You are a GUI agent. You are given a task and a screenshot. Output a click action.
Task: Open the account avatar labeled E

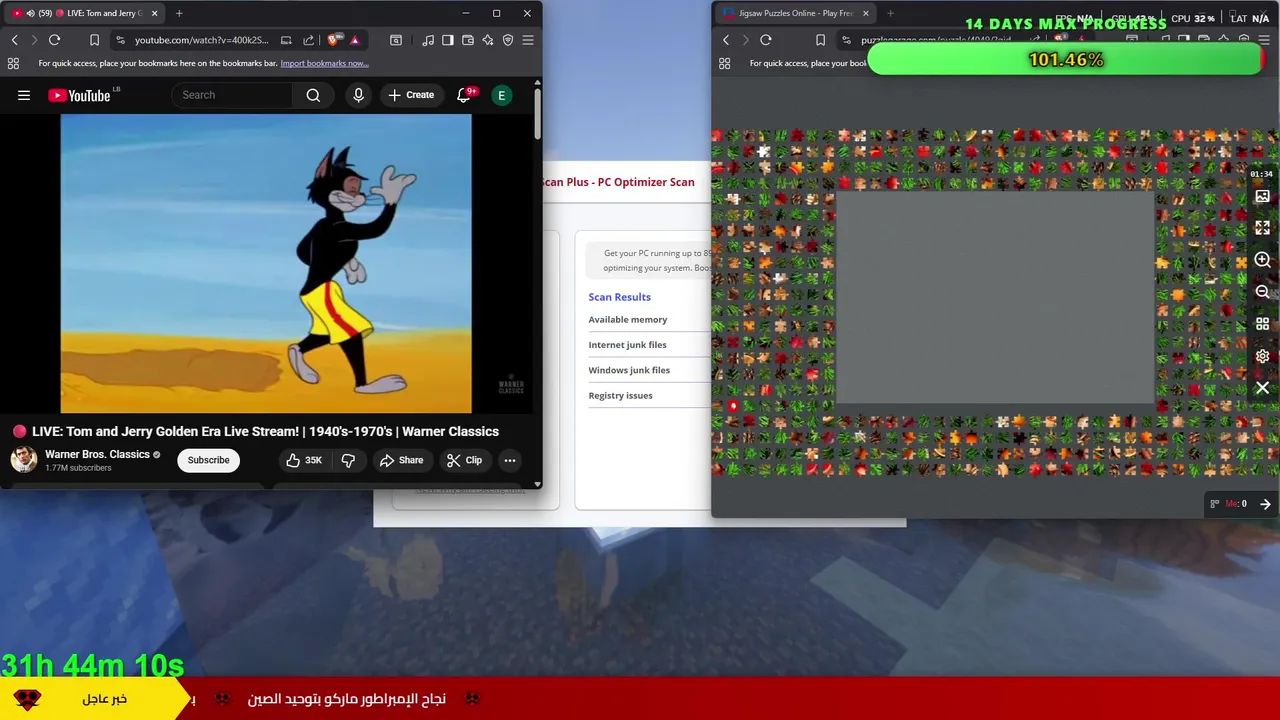(x=501, y=95)
